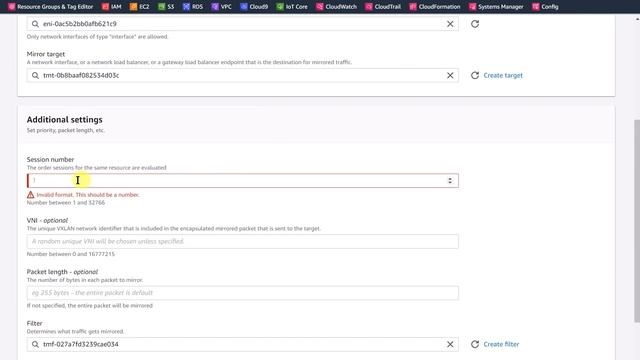Viewport: 640px width, 360px height.
Task: Click the invalid format warning icon
Action: [x=31, y=195]
